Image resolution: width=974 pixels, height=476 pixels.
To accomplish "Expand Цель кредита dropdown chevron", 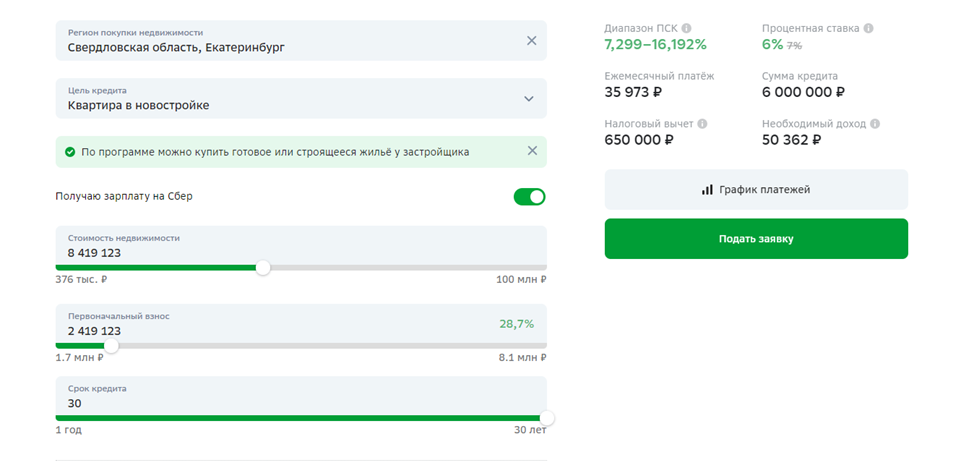I will [x=529, y=99].
